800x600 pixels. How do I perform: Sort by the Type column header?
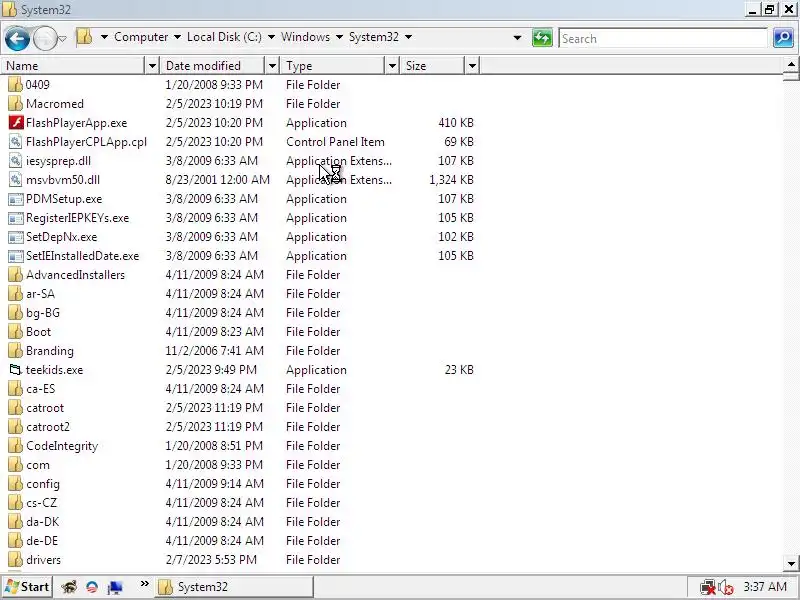click(332, 66)
